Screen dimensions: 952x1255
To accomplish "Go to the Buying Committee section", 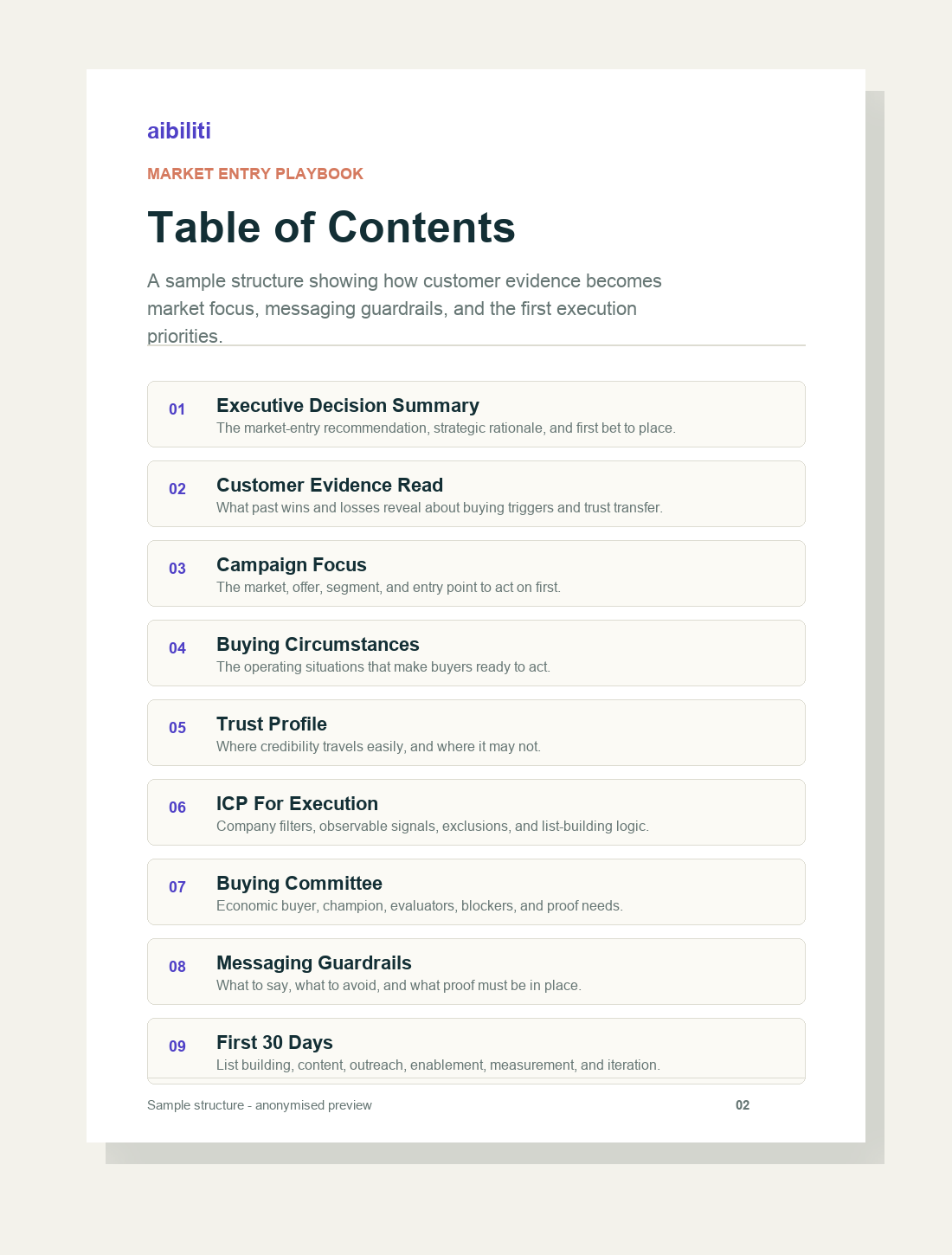I will point(476,892).
